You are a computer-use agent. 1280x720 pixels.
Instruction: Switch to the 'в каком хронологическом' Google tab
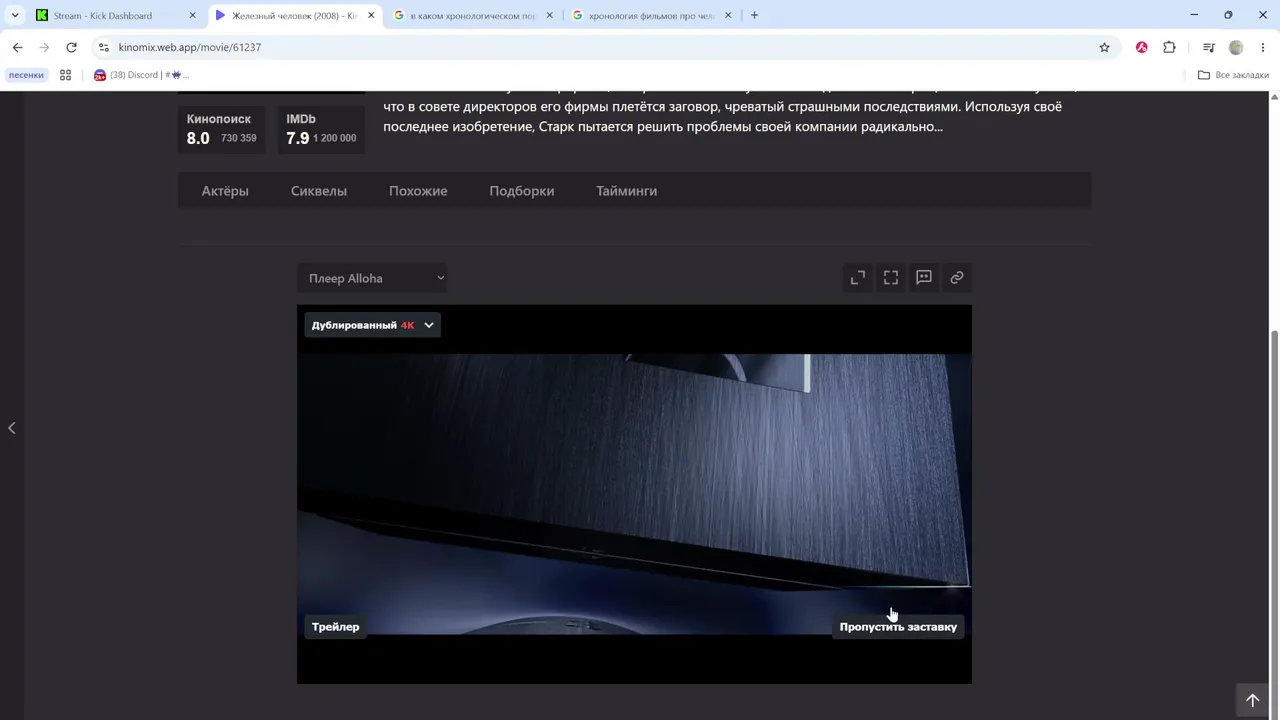(473, 15)
